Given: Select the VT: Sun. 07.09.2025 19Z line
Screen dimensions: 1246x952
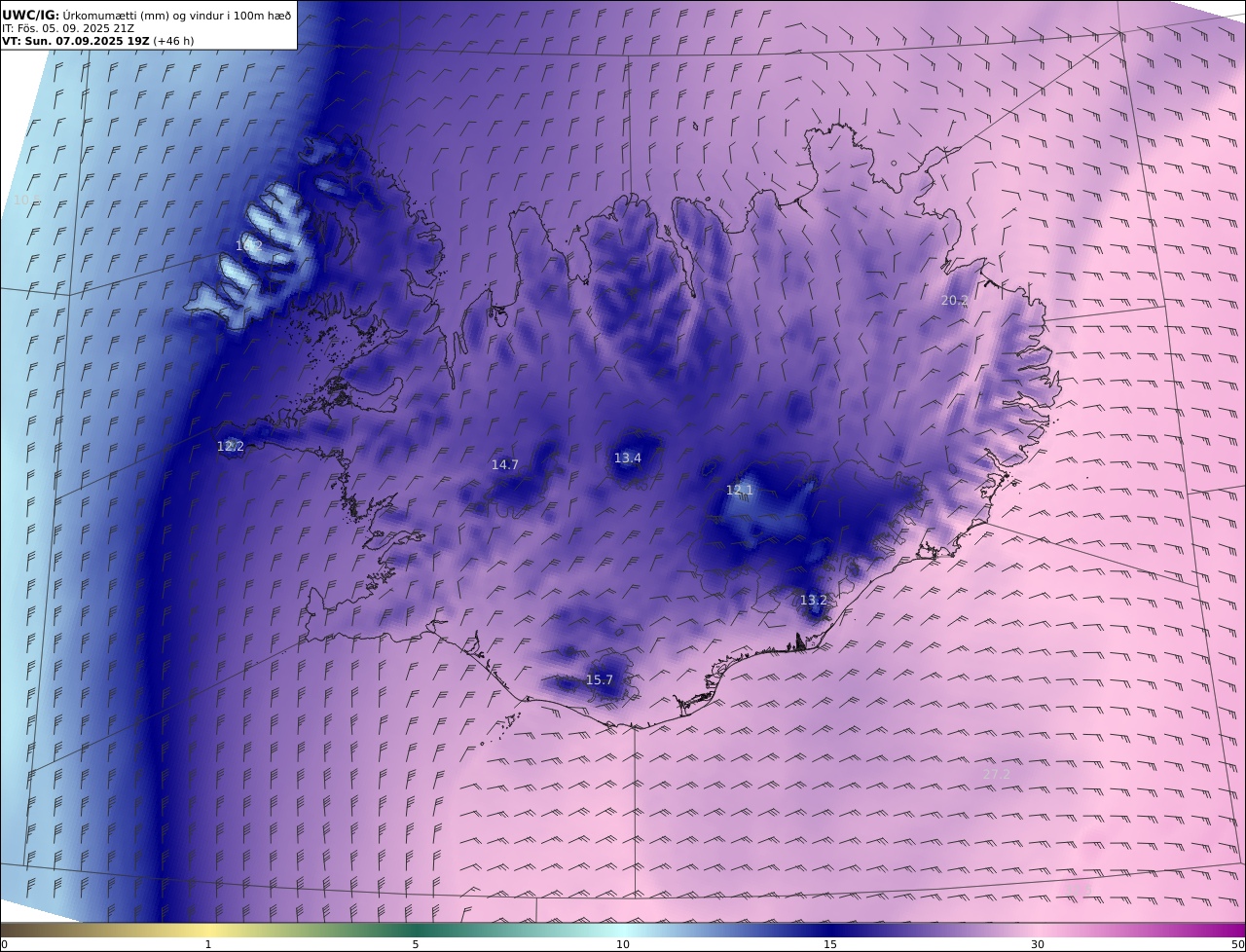Looking at the screenshot, I should click(x=98, y=41).
